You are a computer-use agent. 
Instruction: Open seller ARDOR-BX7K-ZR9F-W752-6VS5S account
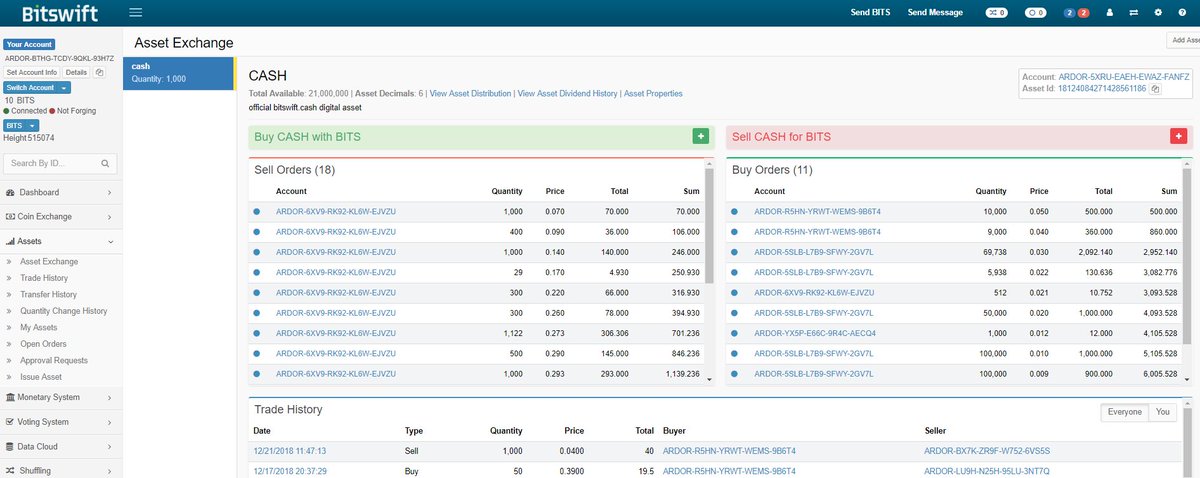coord(987,451)
